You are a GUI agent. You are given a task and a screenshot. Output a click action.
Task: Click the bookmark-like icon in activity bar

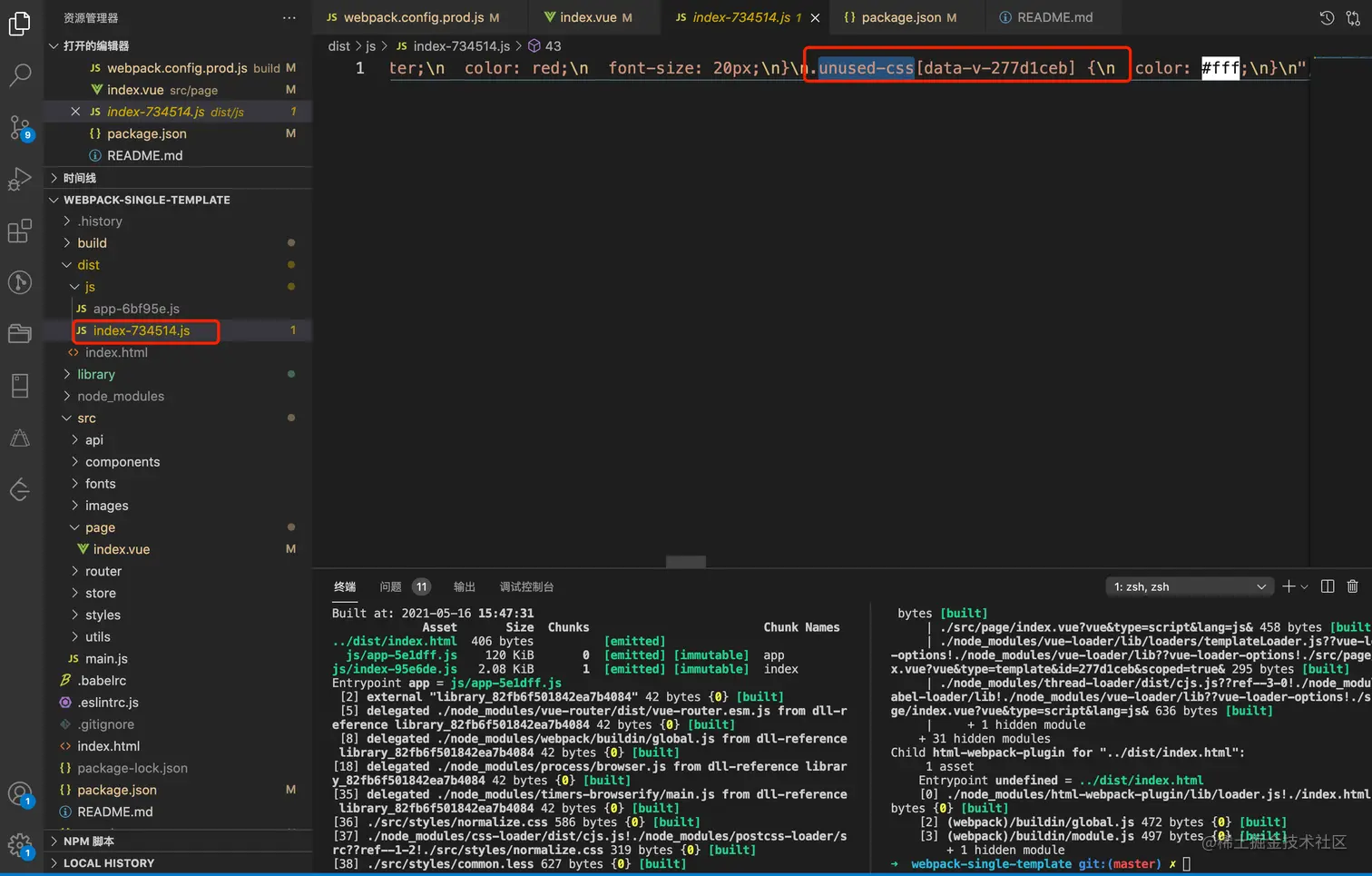point(20,386)
